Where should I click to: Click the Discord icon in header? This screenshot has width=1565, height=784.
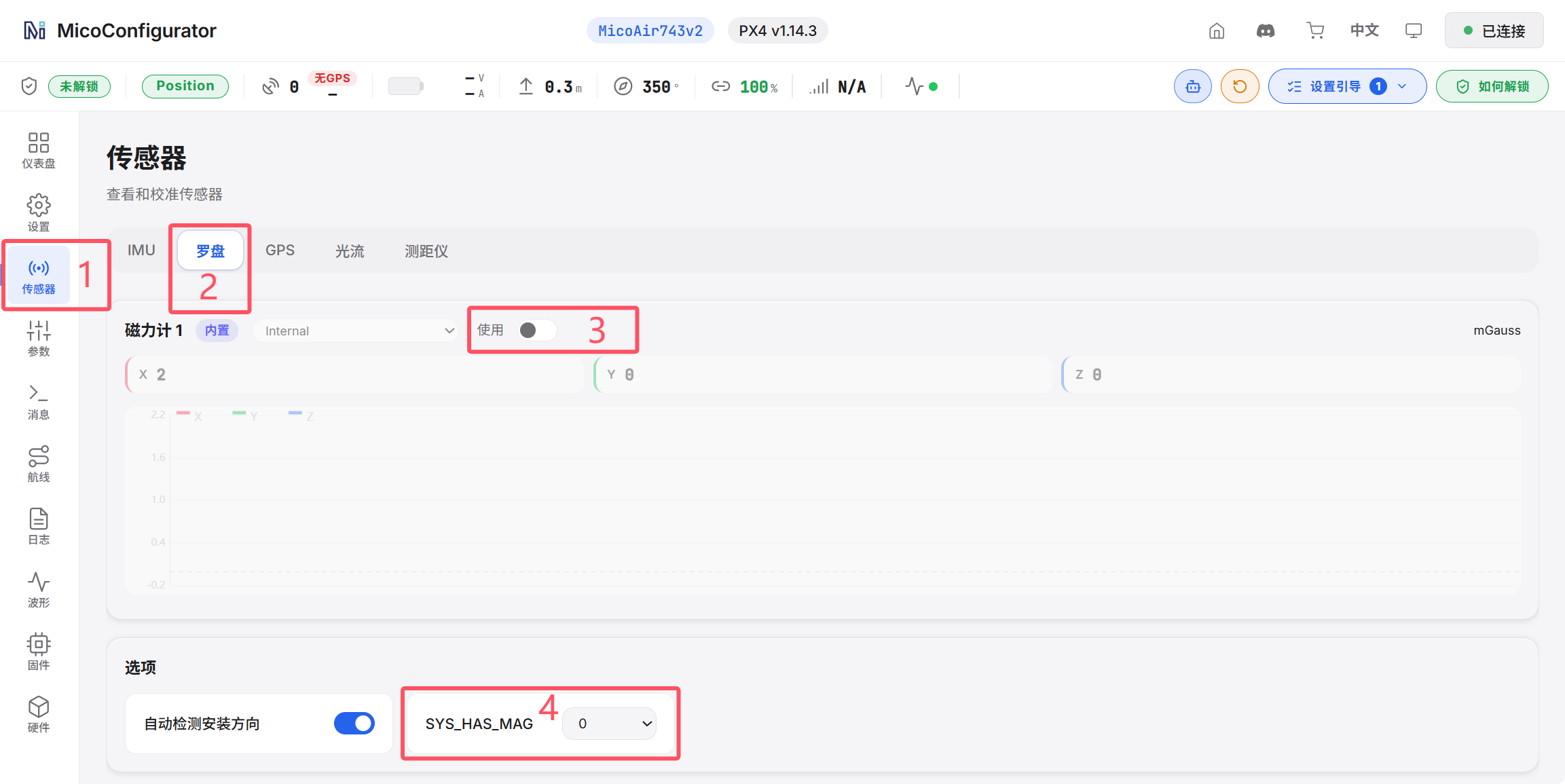pyautogui.click(x=1266, y=31)
